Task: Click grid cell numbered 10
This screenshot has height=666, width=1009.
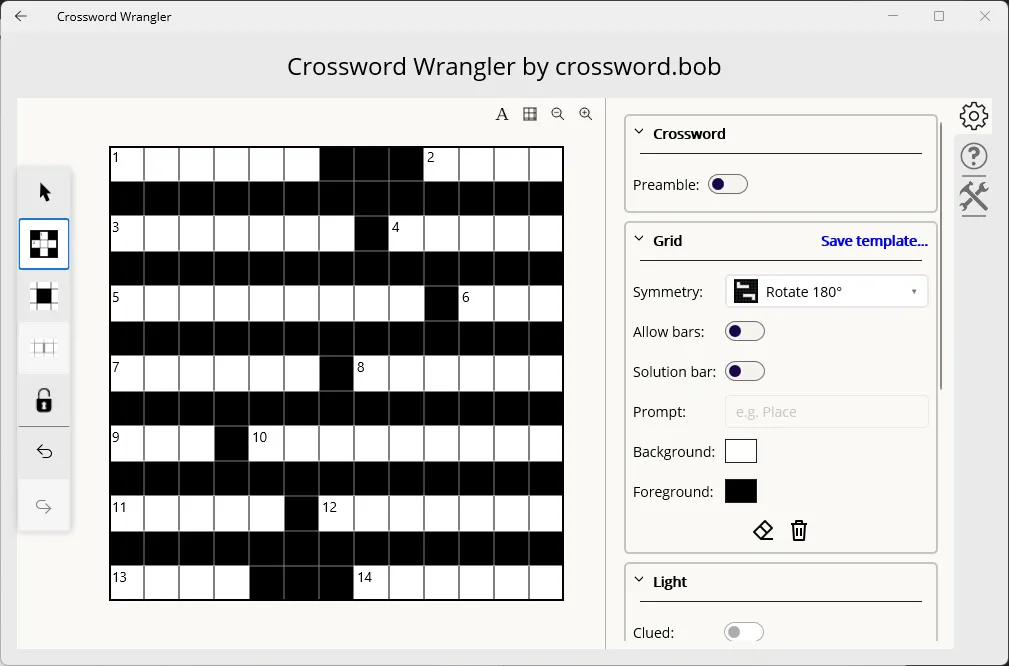Action: [267, 444]
